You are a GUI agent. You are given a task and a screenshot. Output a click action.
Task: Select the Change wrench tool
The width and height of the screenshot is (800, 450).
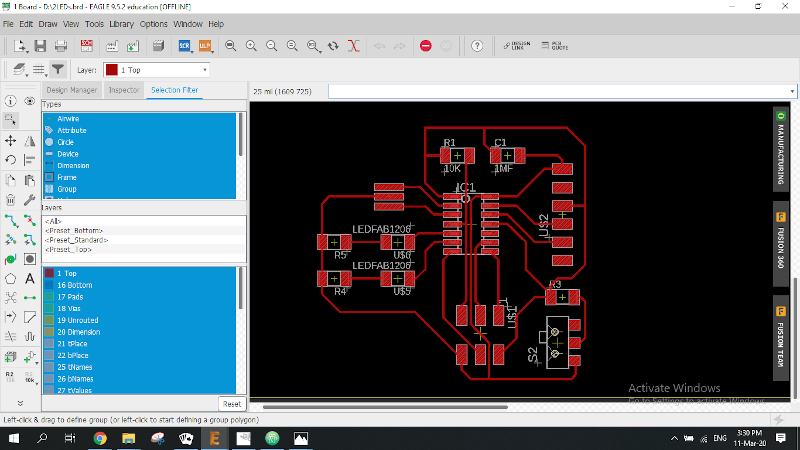[x=30, y=200]
